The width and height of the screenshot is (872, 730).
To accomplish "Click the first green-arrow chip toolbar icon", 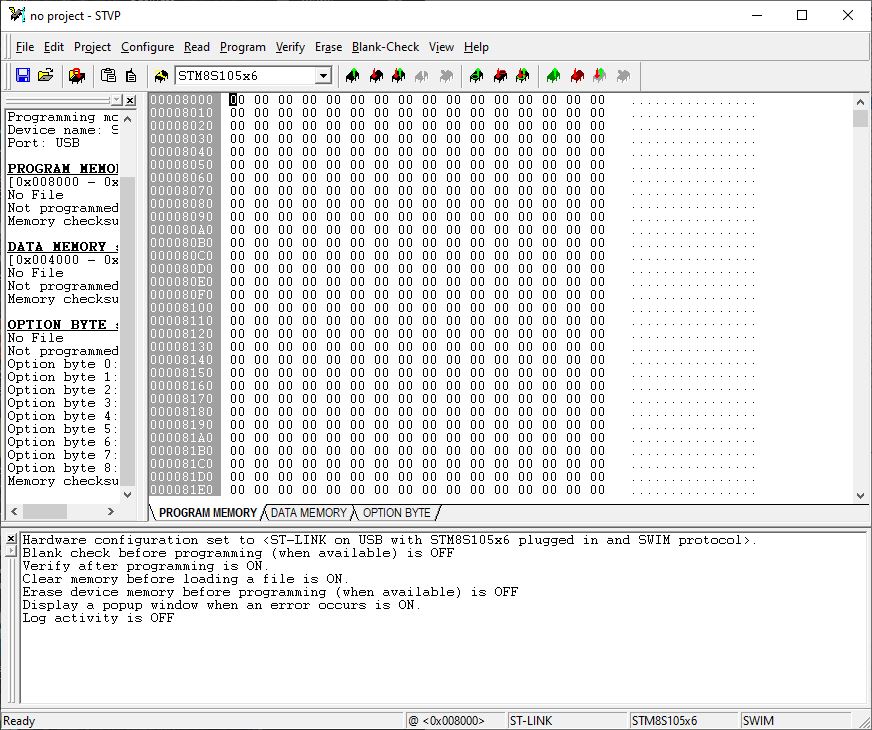I will point(352,76).
